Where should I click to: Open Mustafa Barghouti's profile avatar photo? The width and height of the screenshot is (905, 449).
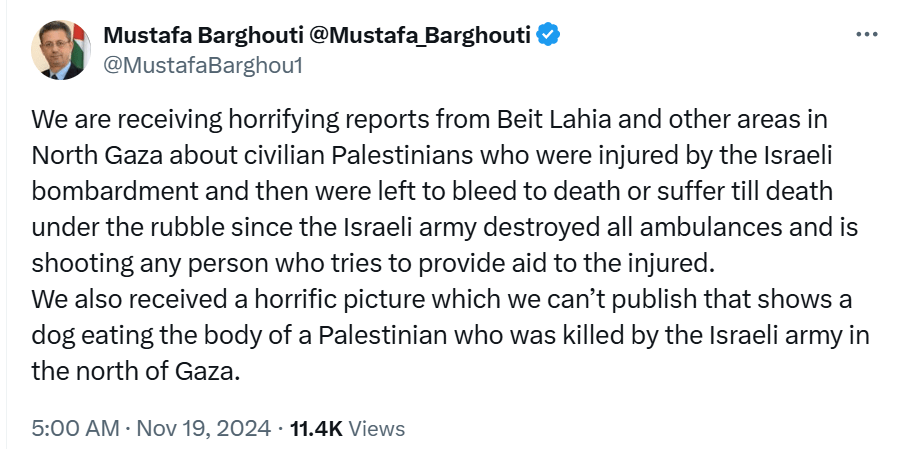61,50
